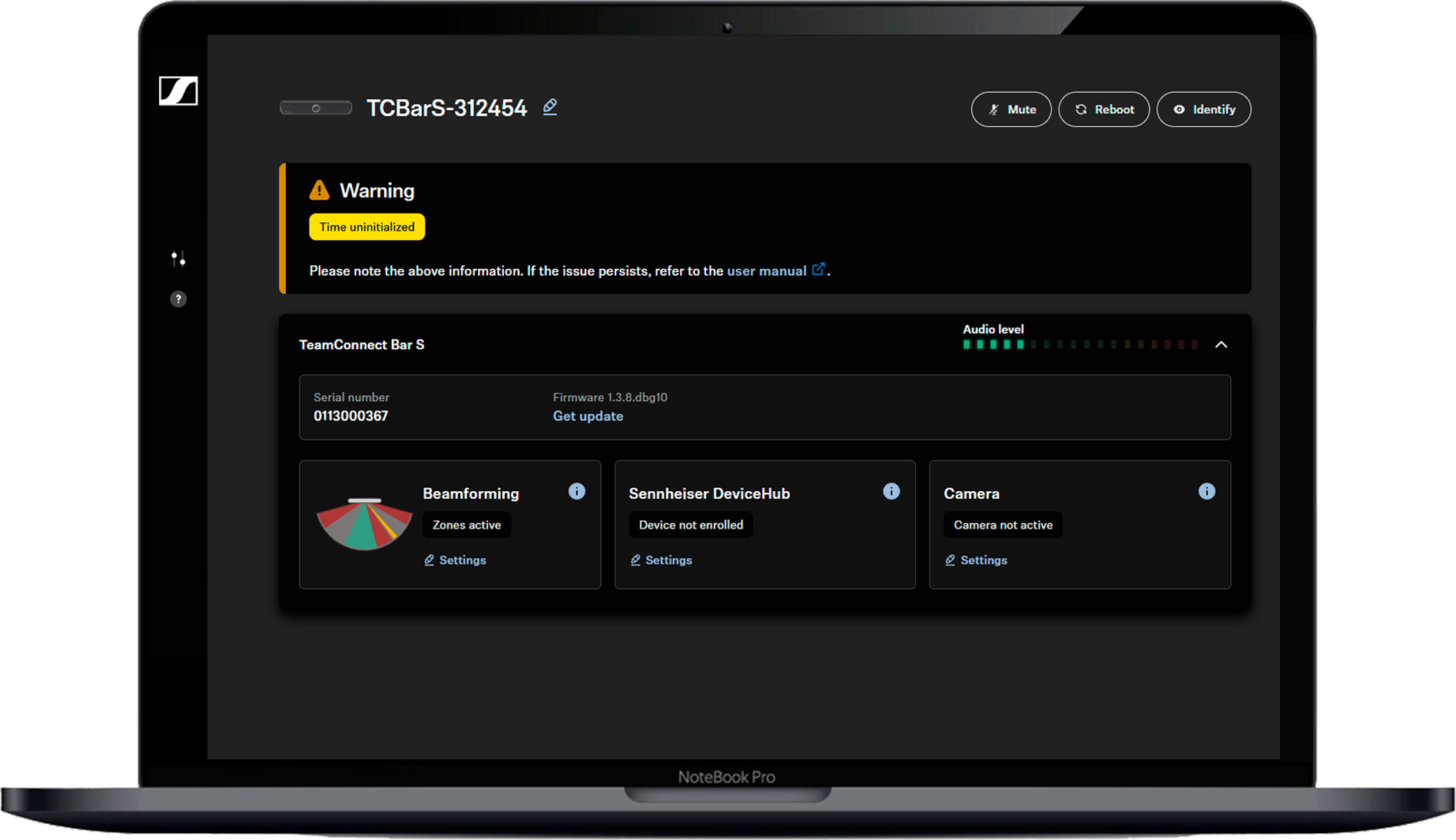
Task: Open the help question mark icon
Action: 178,299
